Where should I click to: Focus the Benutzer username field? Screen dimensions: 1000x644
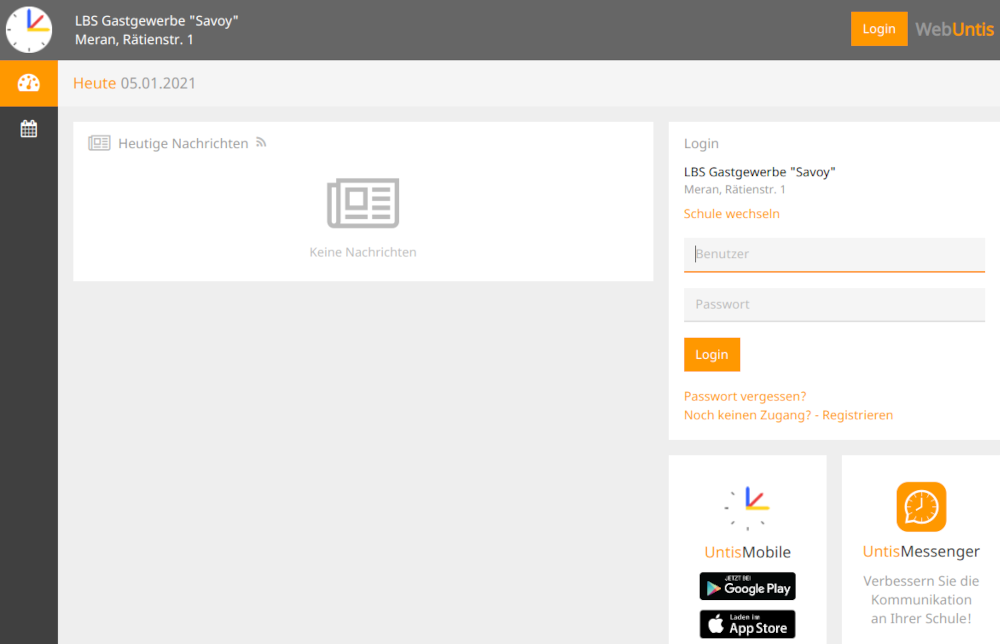[x=834, y=254]
